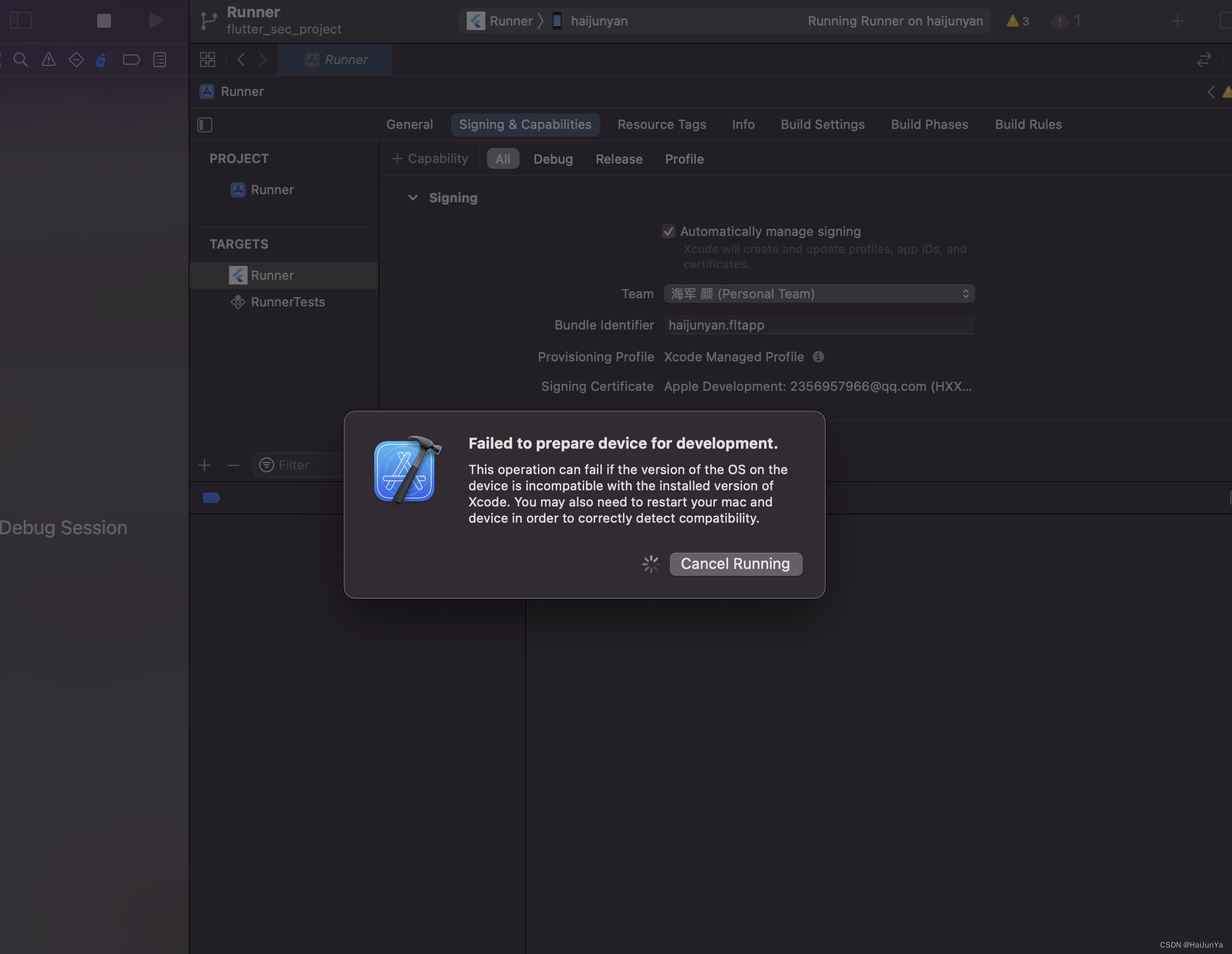This screenshot has height=954, width=1232.
Task: Select the General tab
Action: coord(410,123)
